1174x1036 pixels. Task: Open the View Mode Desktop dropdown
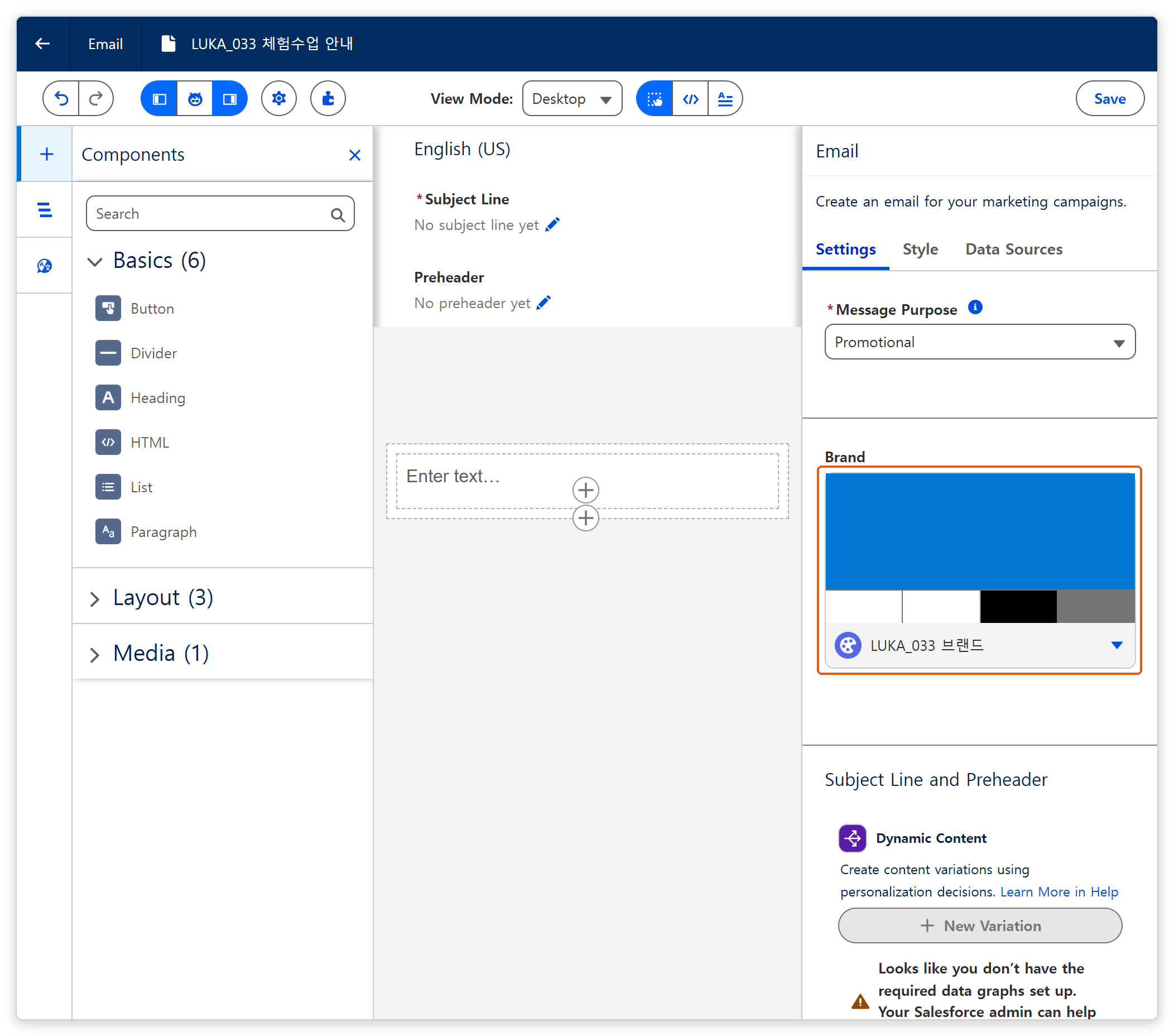tap(572, 99)
